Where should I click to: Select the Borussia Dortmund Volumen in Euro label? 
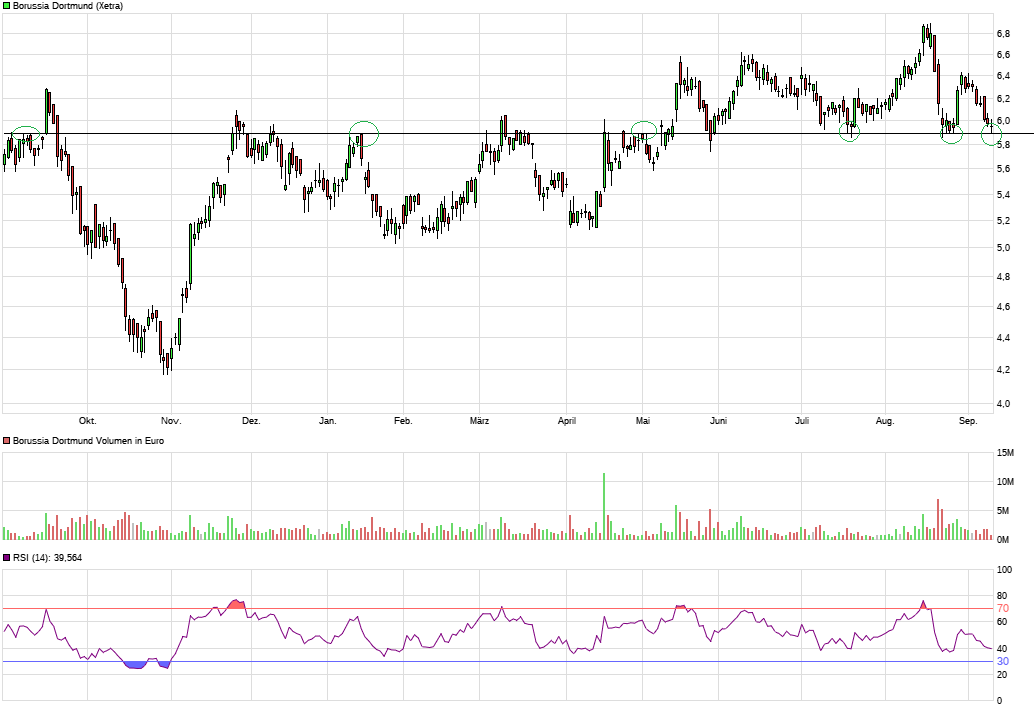tap(88, 440)
